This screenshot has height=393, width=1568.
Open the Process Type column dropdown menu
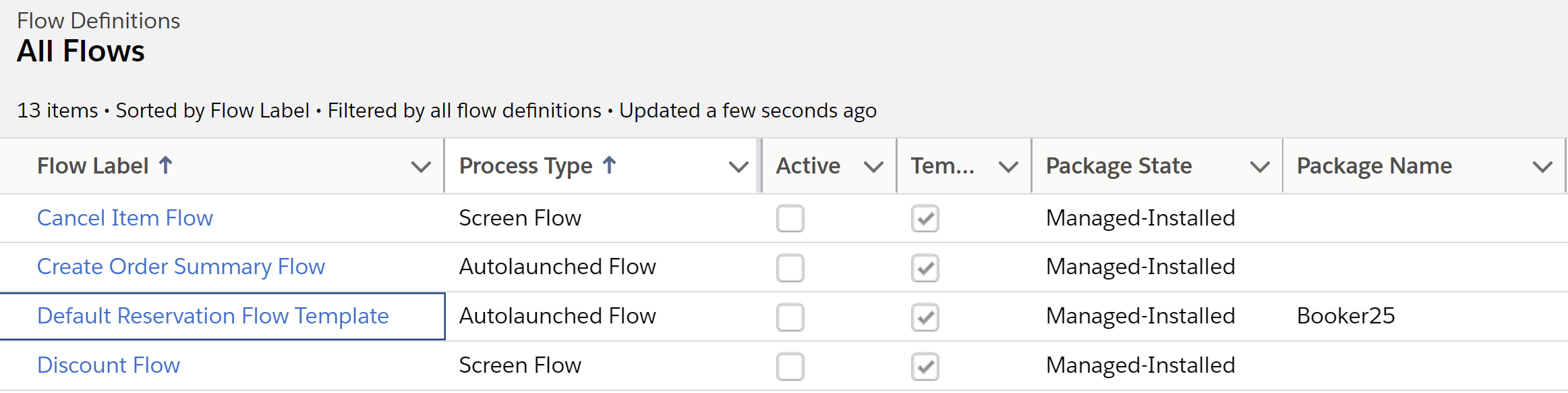click(x=738, y=167)
